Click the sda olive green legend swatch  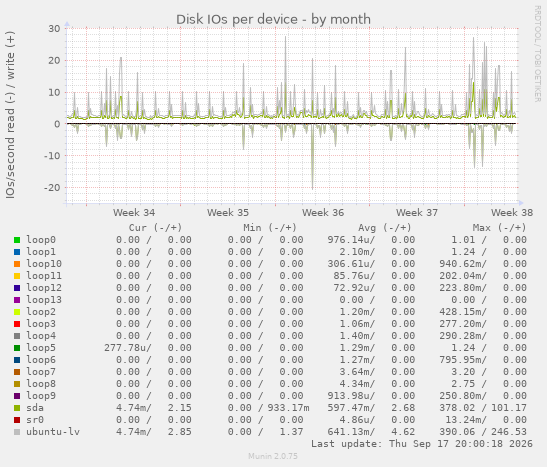tap(17, 408)
